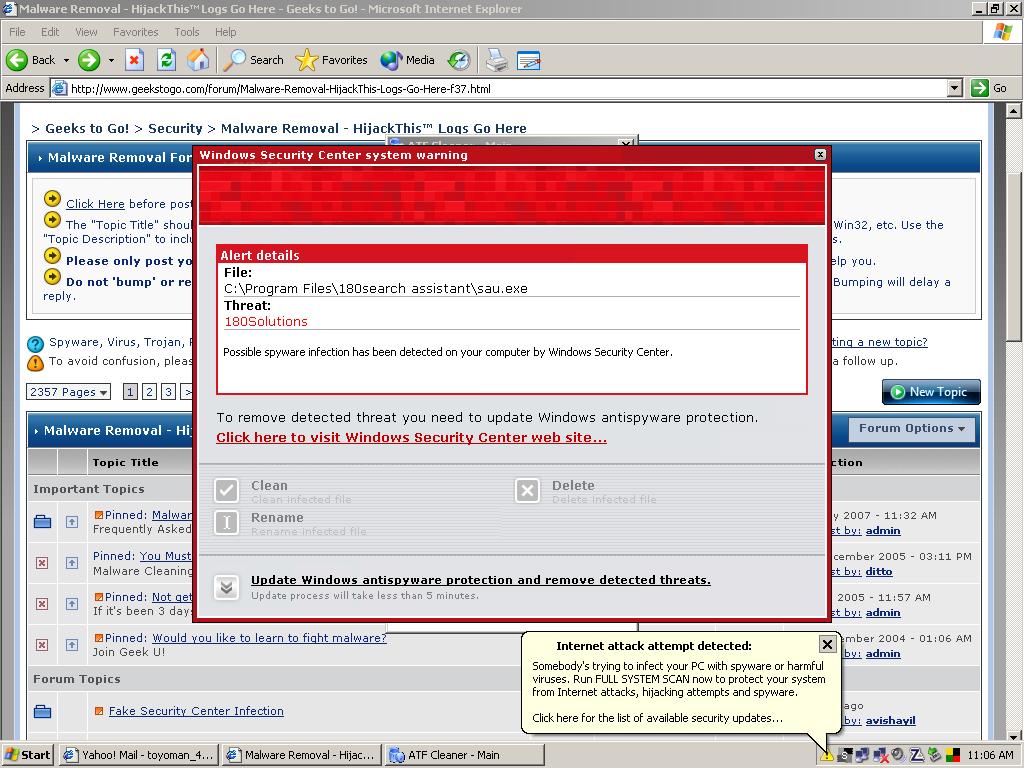Open the Media toolbar button
The width and height of the screenshot is (1024, 768).
pyautogui.click(x=408, y=60)
